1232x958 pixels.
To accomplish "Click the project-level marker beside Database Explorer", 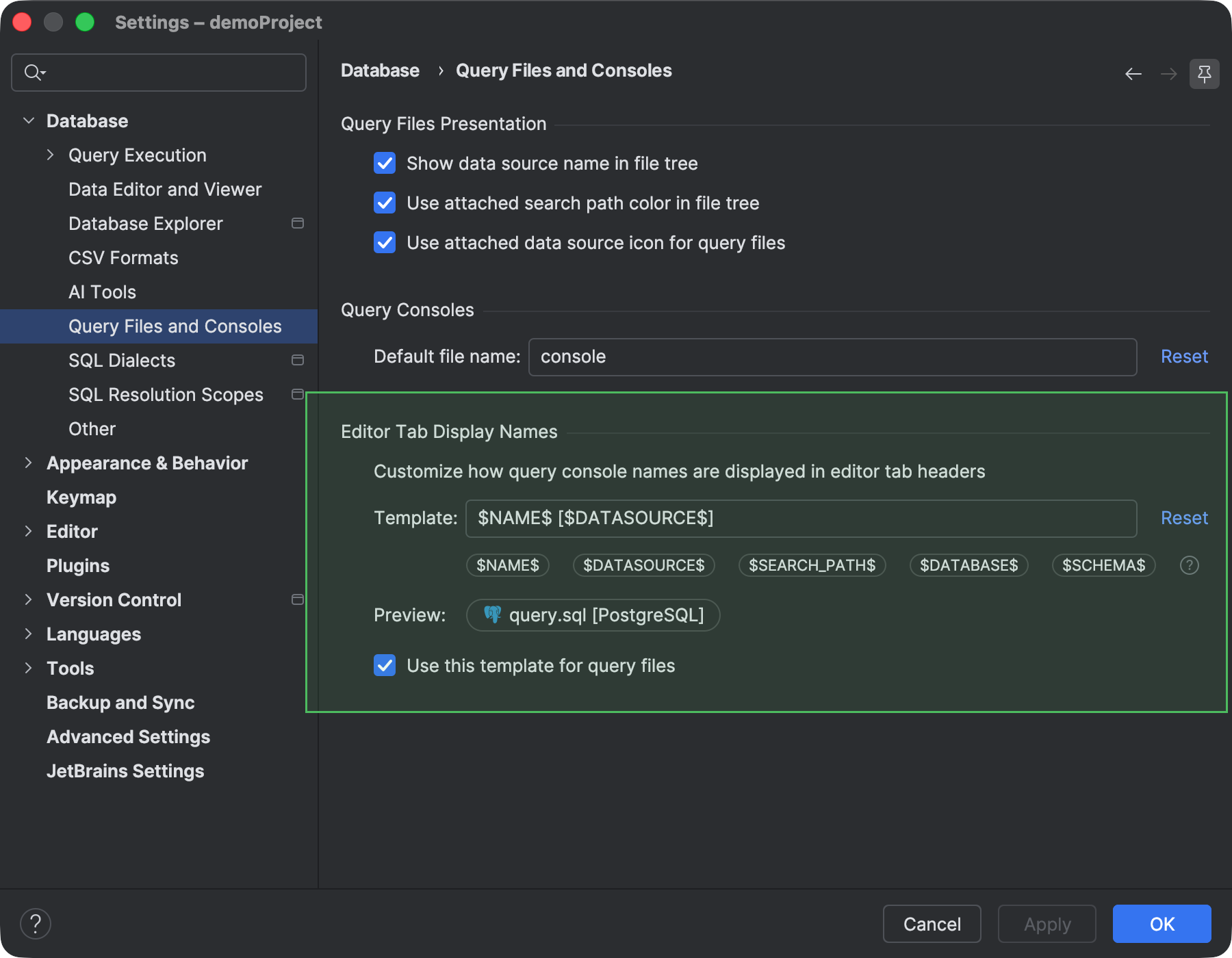I will (x=298, y=223).
